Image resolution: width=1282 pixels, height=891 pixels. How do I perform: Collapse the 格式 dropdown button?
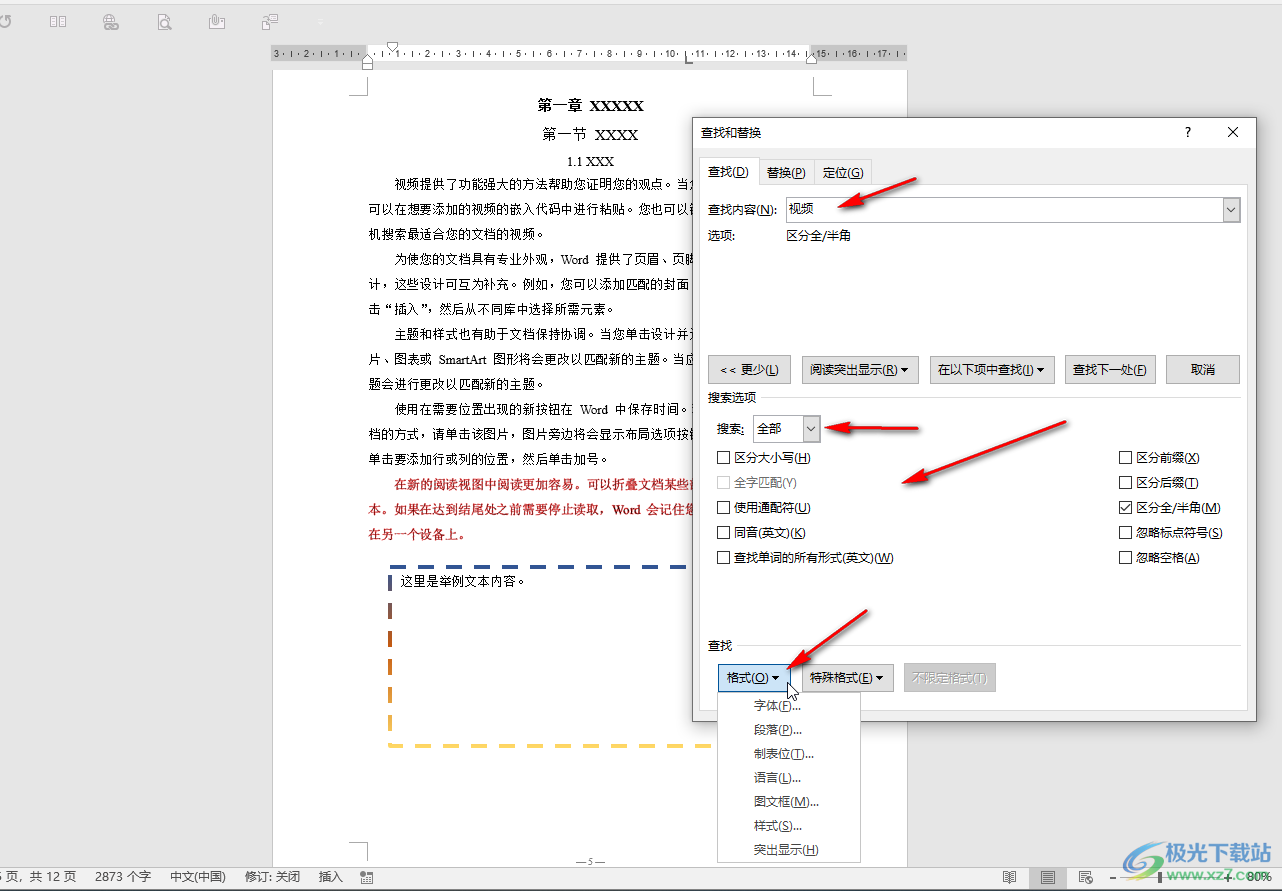(x=753, y=678)
